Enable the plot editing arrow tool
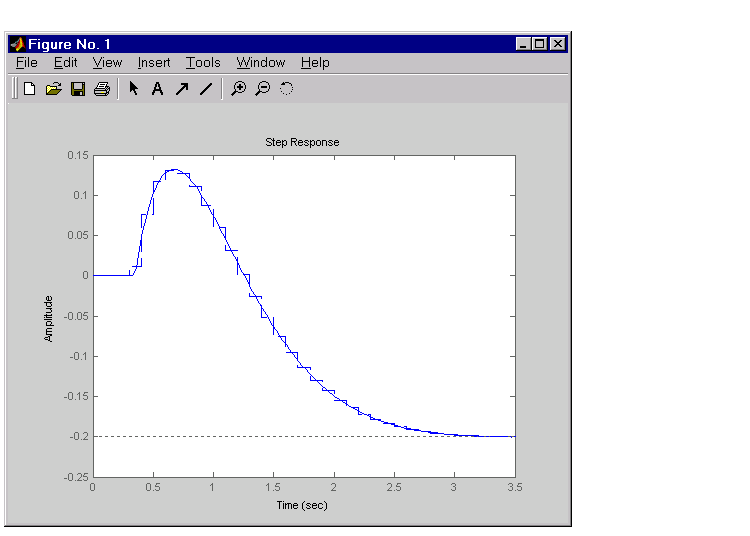The height and width of the screenshot is (536, 750). (x=134, y=89)
